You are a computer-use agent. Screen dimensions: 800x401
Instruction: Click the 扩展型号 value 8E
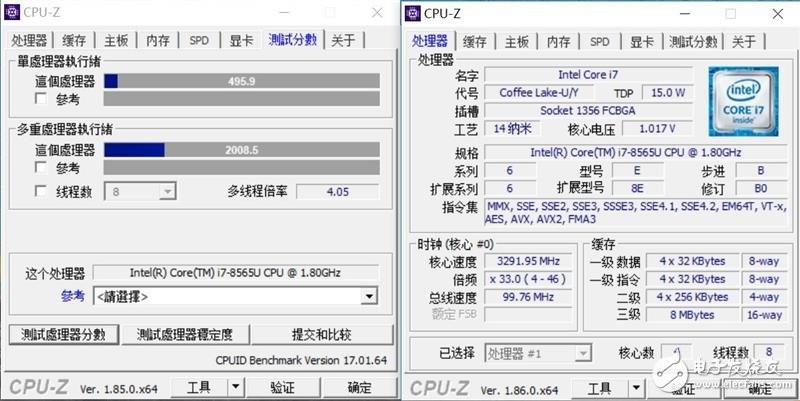(637, 188)
